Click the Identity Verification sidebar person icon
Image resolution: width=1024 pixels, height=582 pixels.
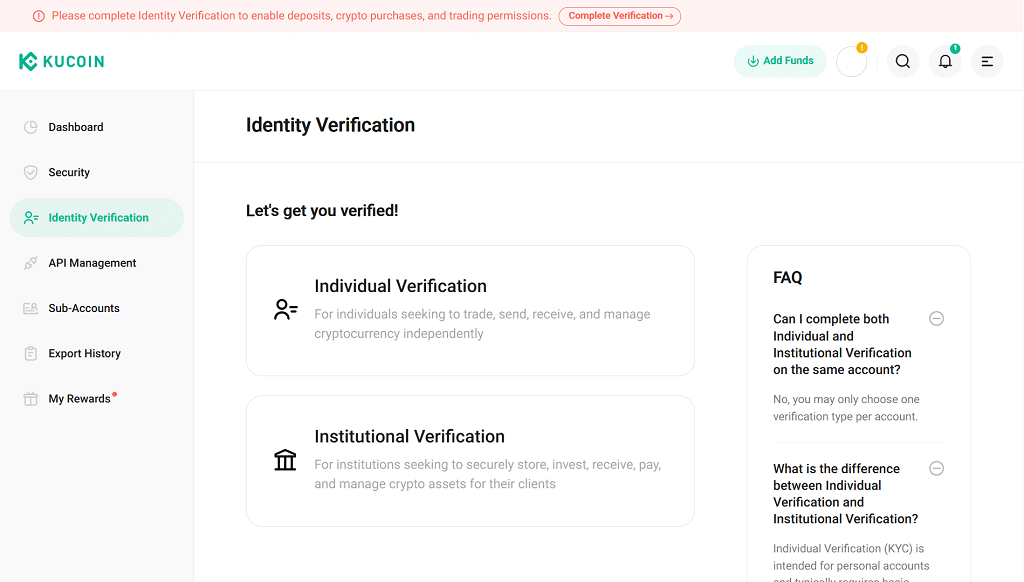pyautogui.click(x=31, y=218)
